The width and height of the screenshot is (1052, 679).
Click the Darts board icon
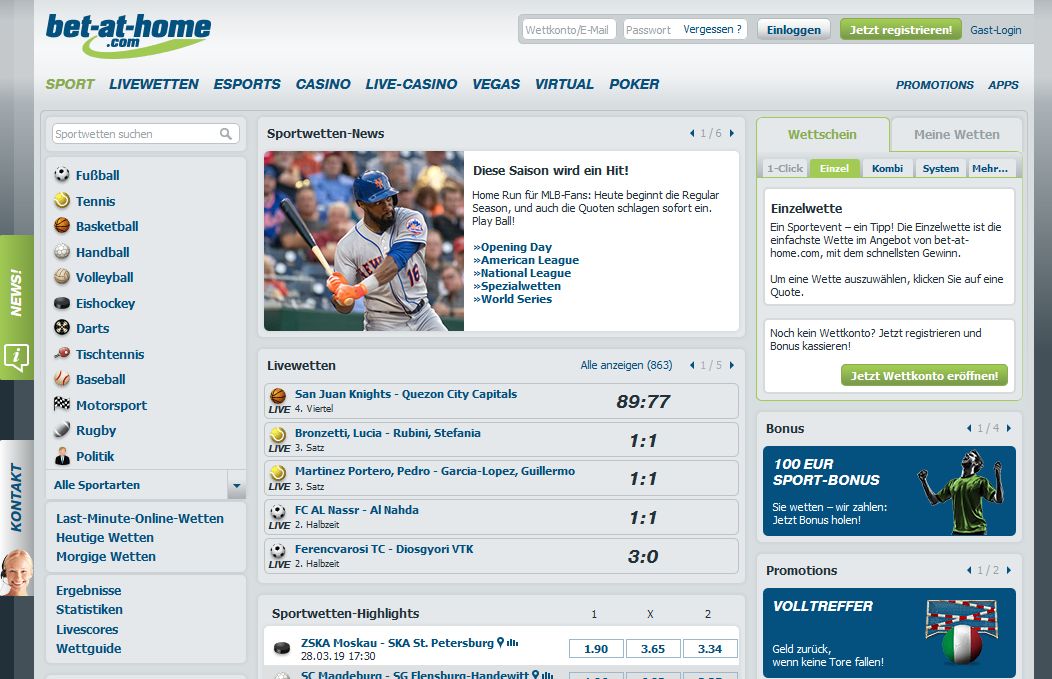pos(62,327)
